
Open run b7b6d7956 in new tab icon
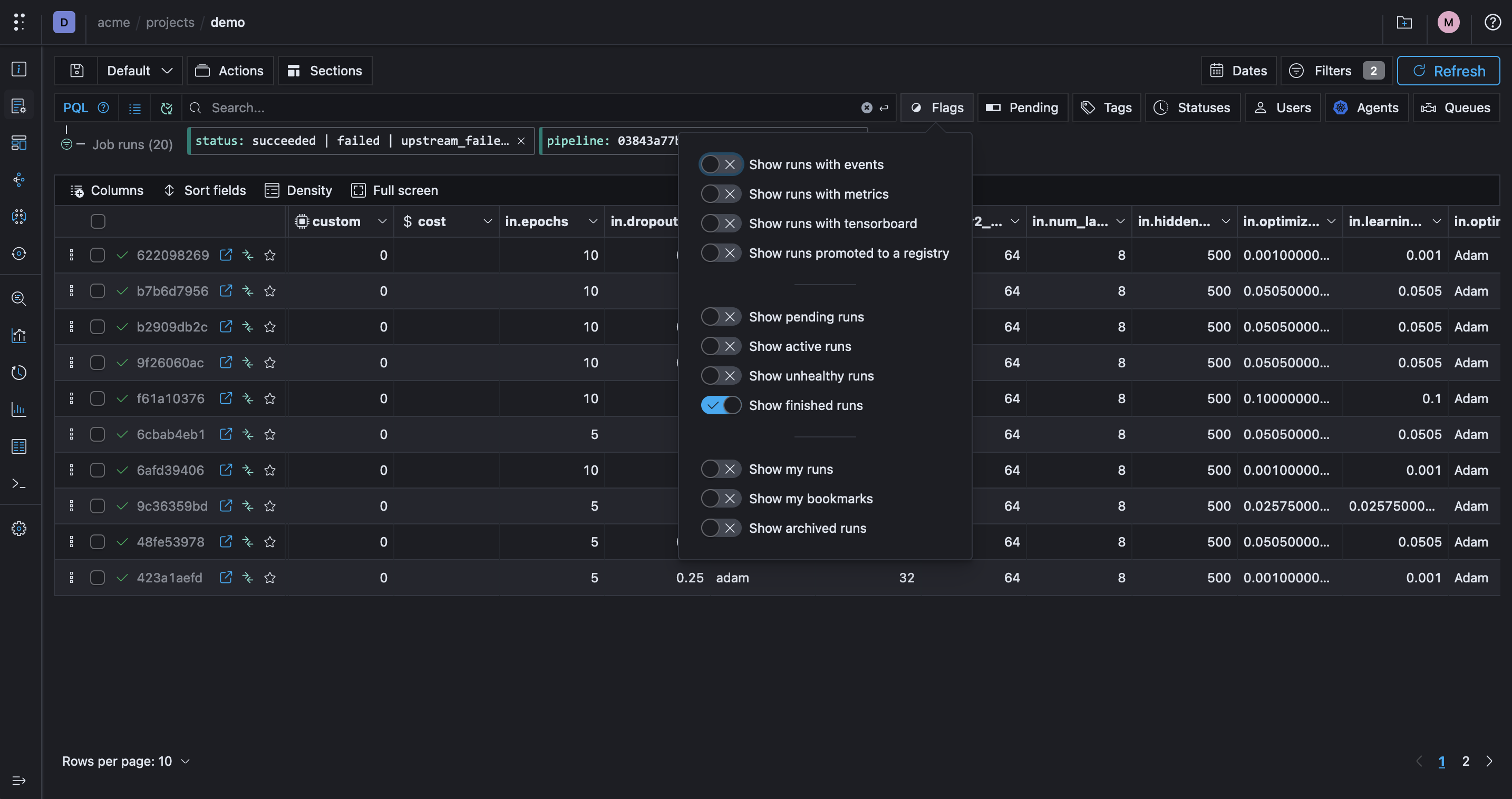[x=226, y=291]
